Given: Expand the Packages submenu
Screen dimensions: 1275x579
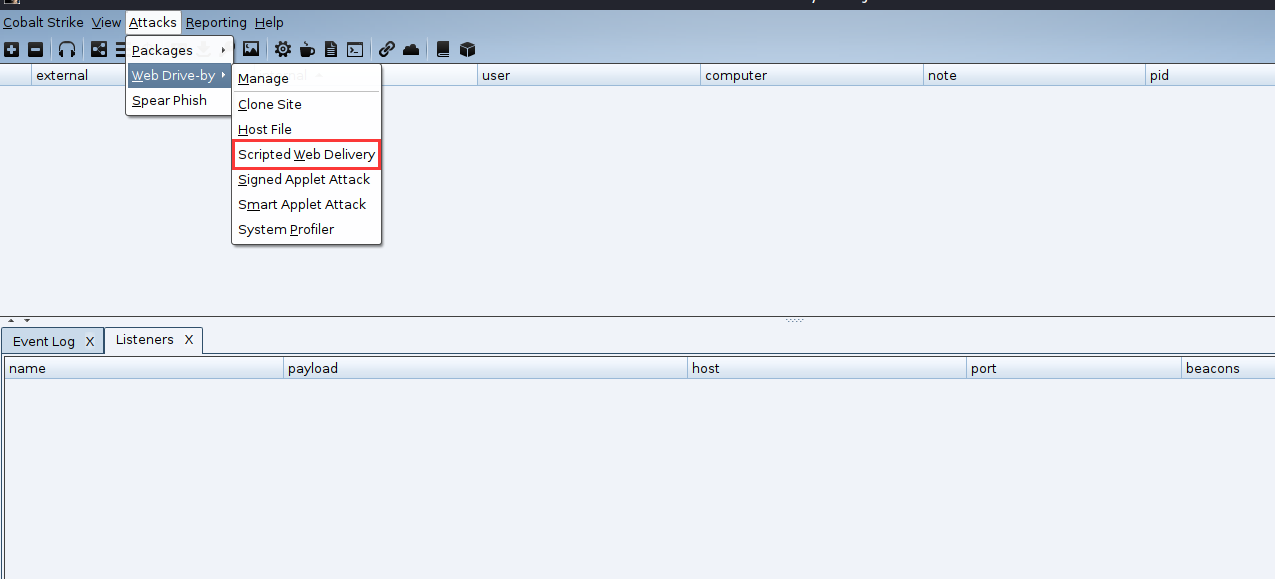Looking at the screenshot, I should coord(179,50).
